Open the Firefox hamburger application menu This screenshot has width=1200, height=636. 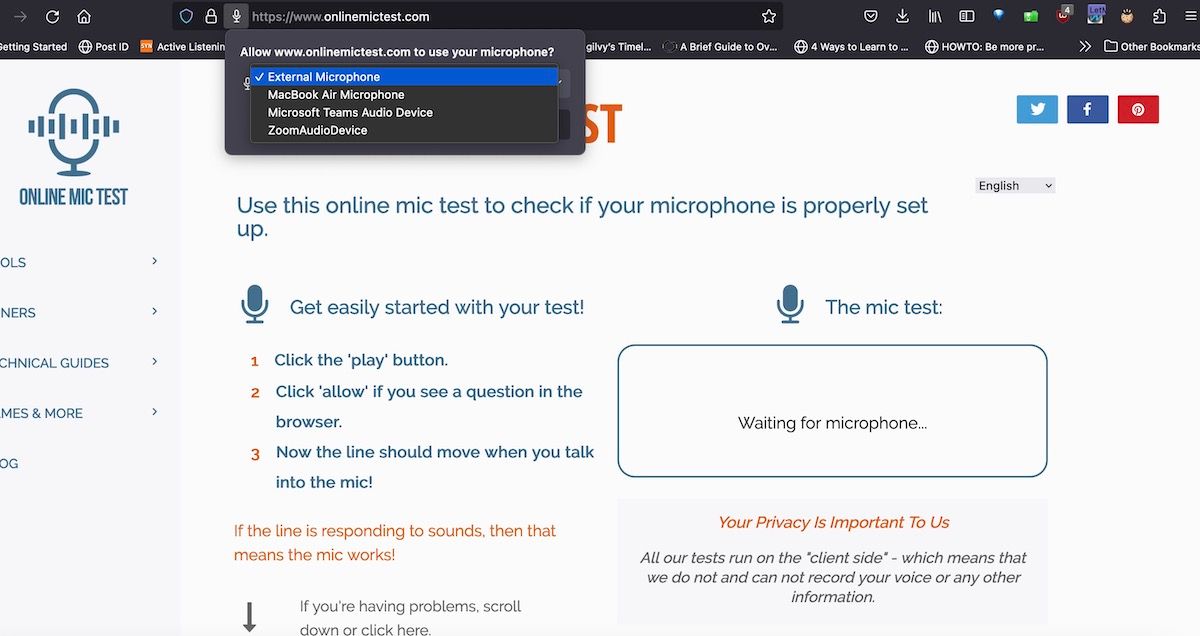click(1190, 16)
